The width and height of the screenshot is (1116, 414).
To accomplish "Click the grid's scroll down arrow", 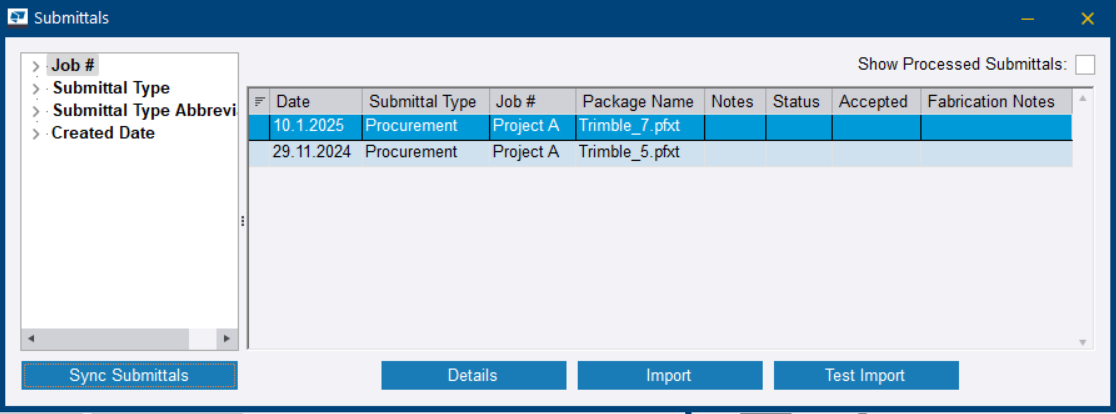I will pyautogui.click(x=1083, y=343).
